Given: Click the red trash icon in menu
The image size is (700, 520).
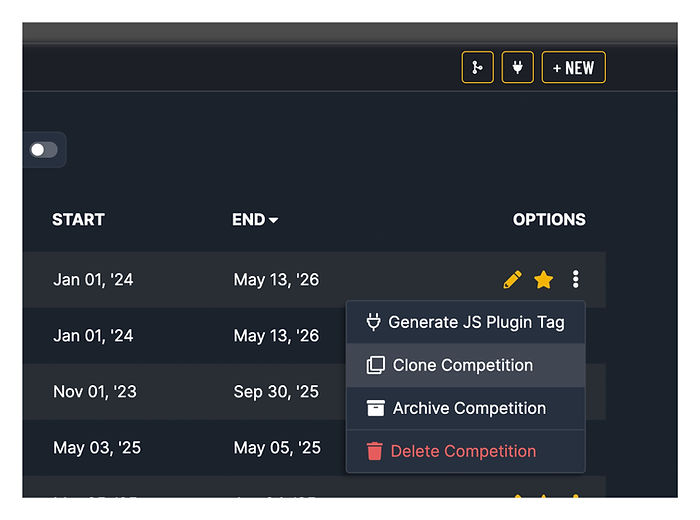Looking at the screenshot, I should (x=375, y=451).
